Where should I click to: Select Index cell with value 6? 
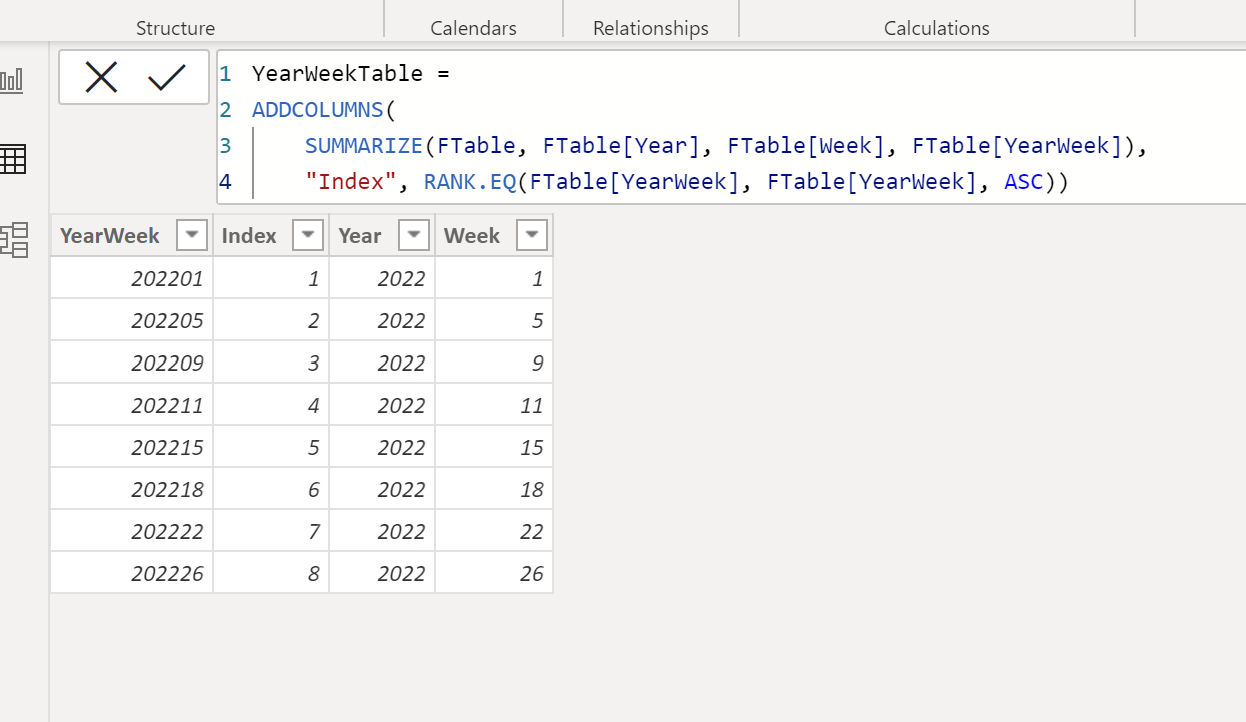click(271, 488)
